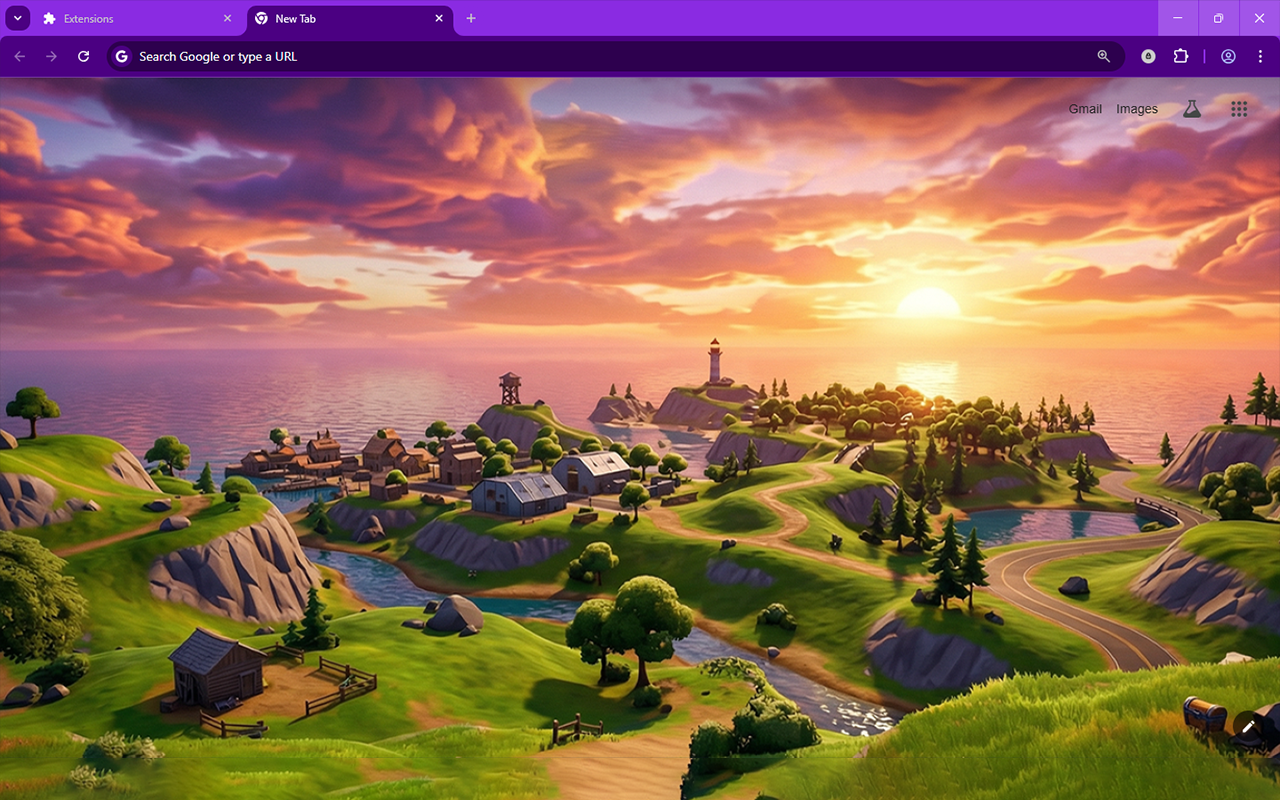Close the Extensions tab
Image resolution: width=1280 pixels, height=800 pixels.
[228, 18]
